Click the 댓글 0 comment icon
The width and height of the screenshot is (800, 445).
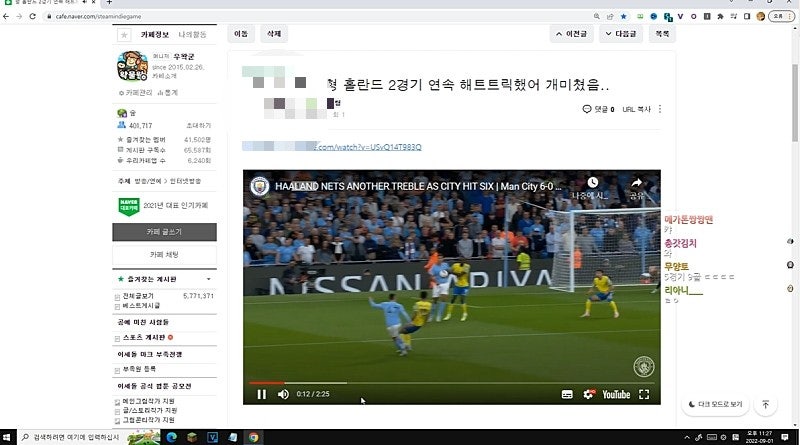(587, 109)
